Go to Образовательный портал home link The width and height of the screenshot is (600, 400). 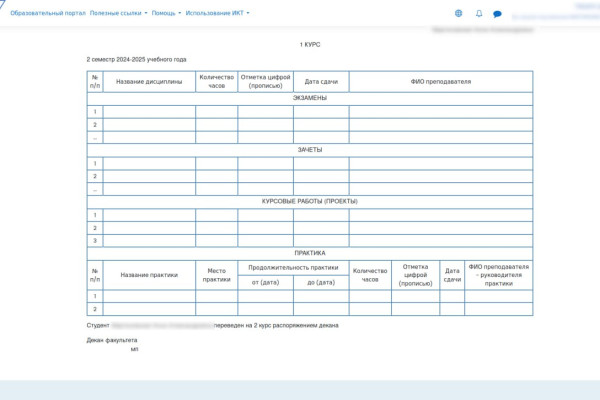(47, 13)
